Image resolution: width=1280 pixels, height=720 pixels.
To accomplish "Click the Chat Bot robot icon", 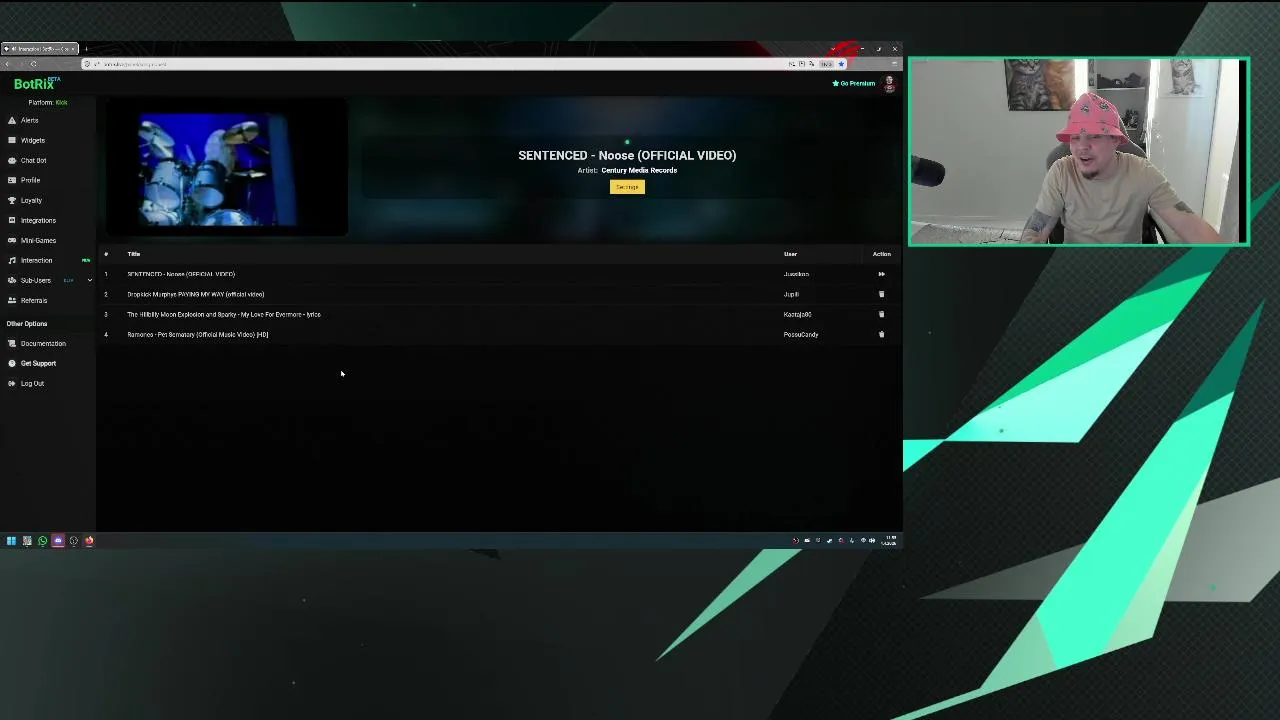I will 12,160.
